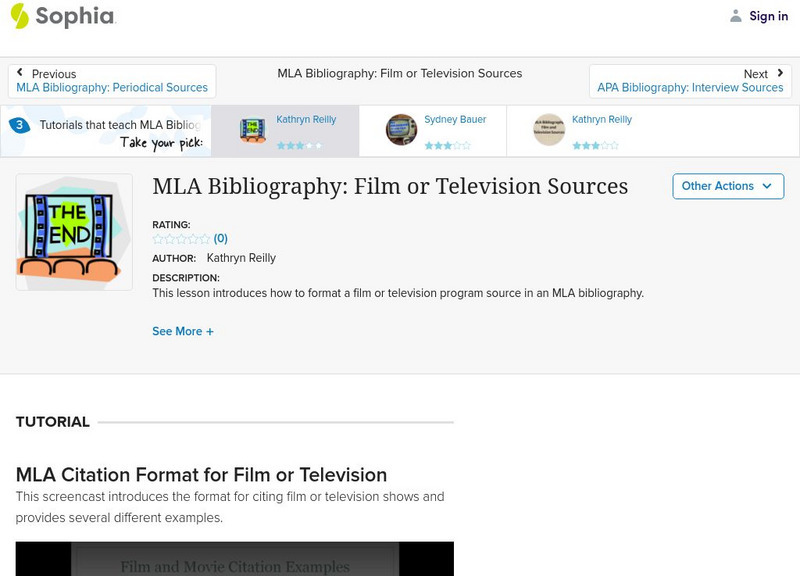Screen dimensions: 800x576
Task: Click the second Kathryn Reilly round avatar
Action: click(x=549, y=130)
